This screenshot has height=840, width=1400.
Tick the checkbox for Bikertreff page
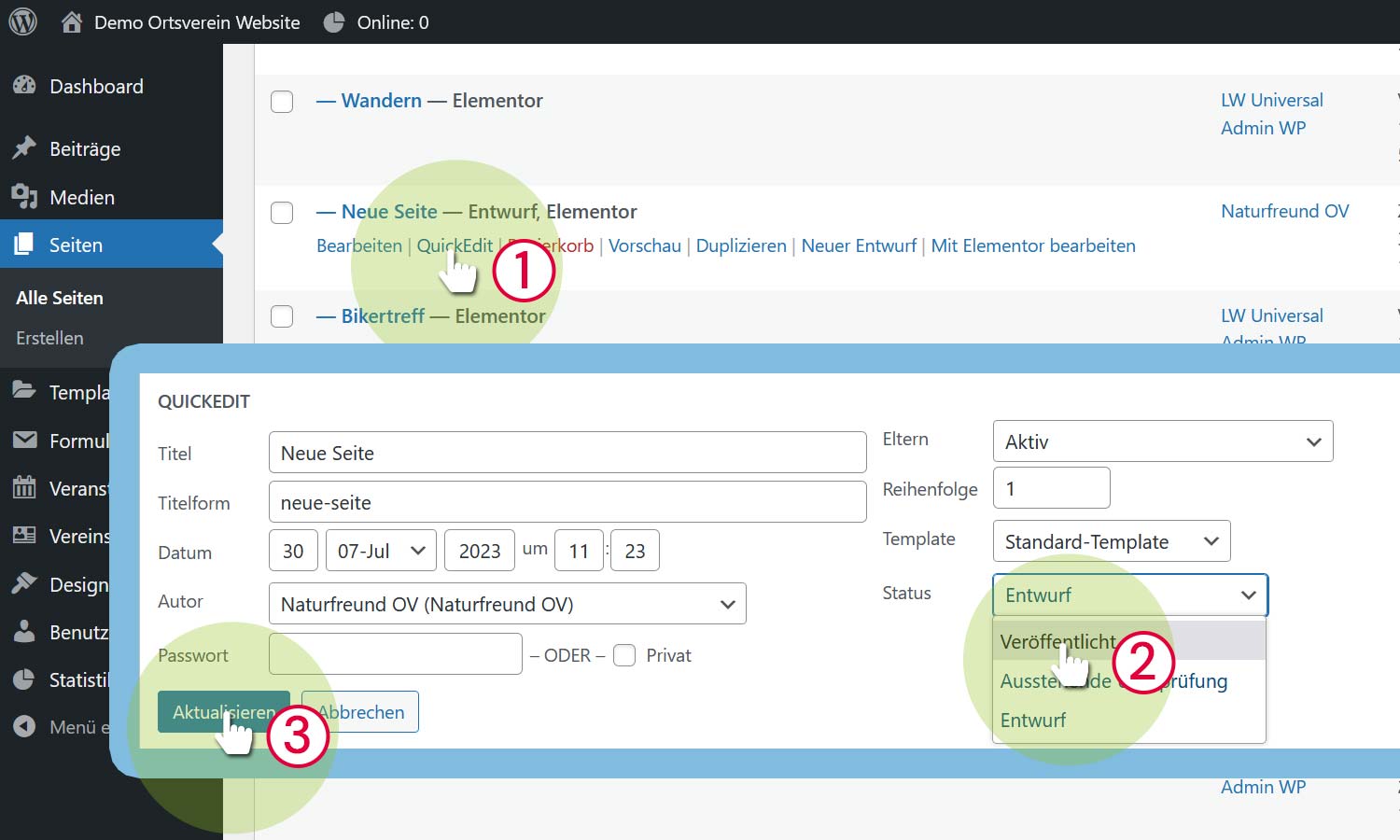282,316
